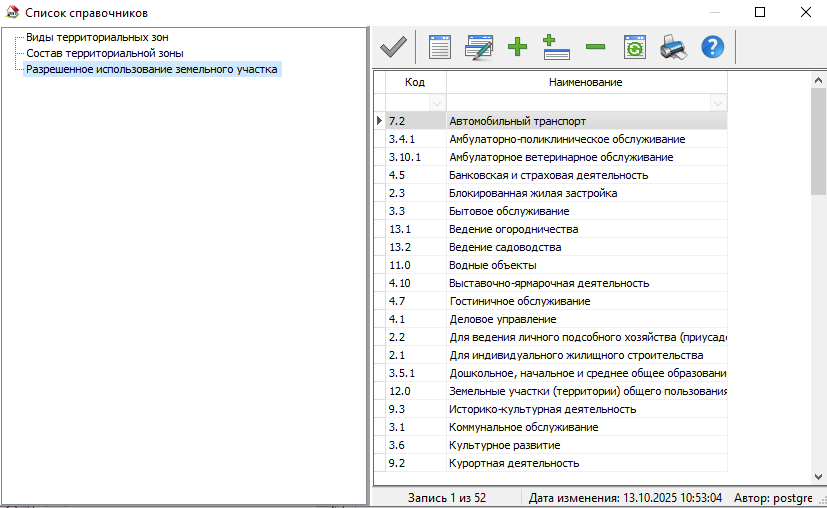827x508 pixels.
Task: Open help with blue question mark icon
Action: 712,47
